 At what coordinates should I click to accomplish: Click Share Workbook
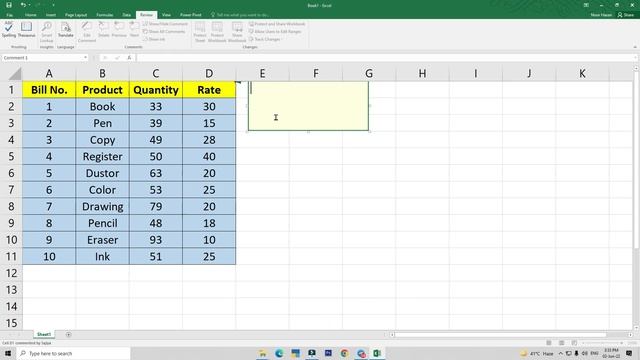(x=237, y=32)
